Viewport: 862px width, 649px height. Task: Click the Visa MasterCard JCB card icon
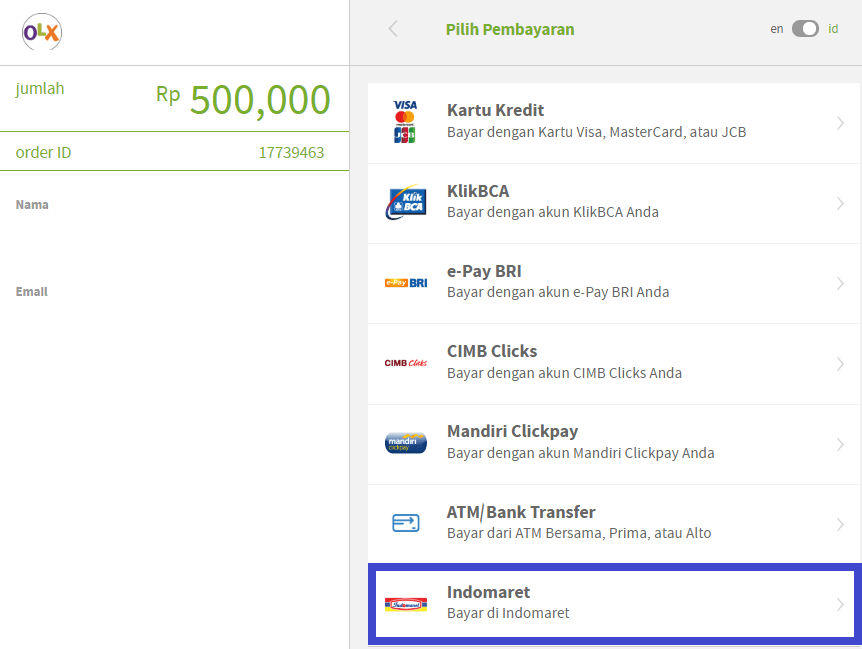405,122
